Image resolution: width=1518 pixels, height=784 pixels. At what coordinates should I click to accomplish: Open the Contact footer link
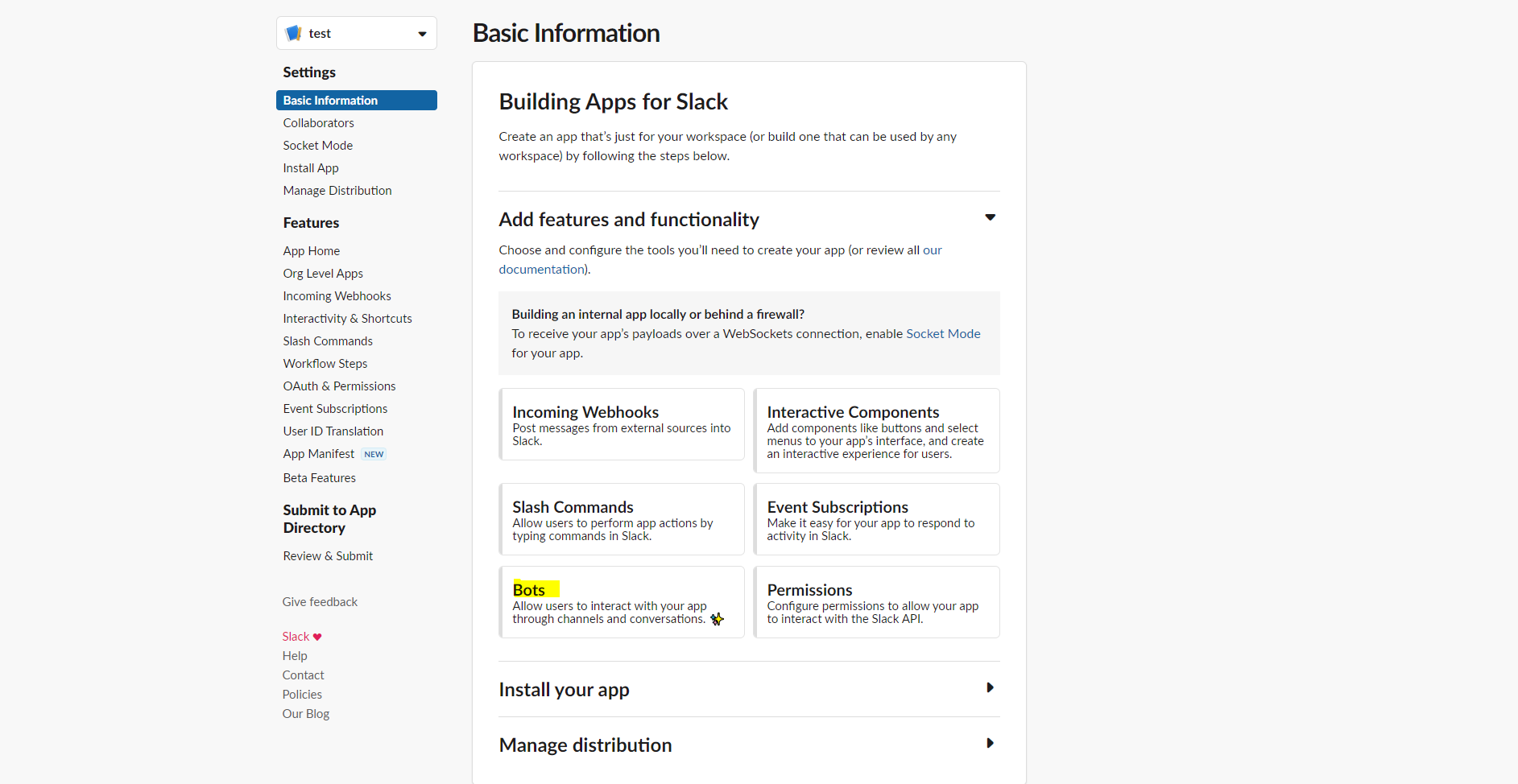(x=303, y=675)
